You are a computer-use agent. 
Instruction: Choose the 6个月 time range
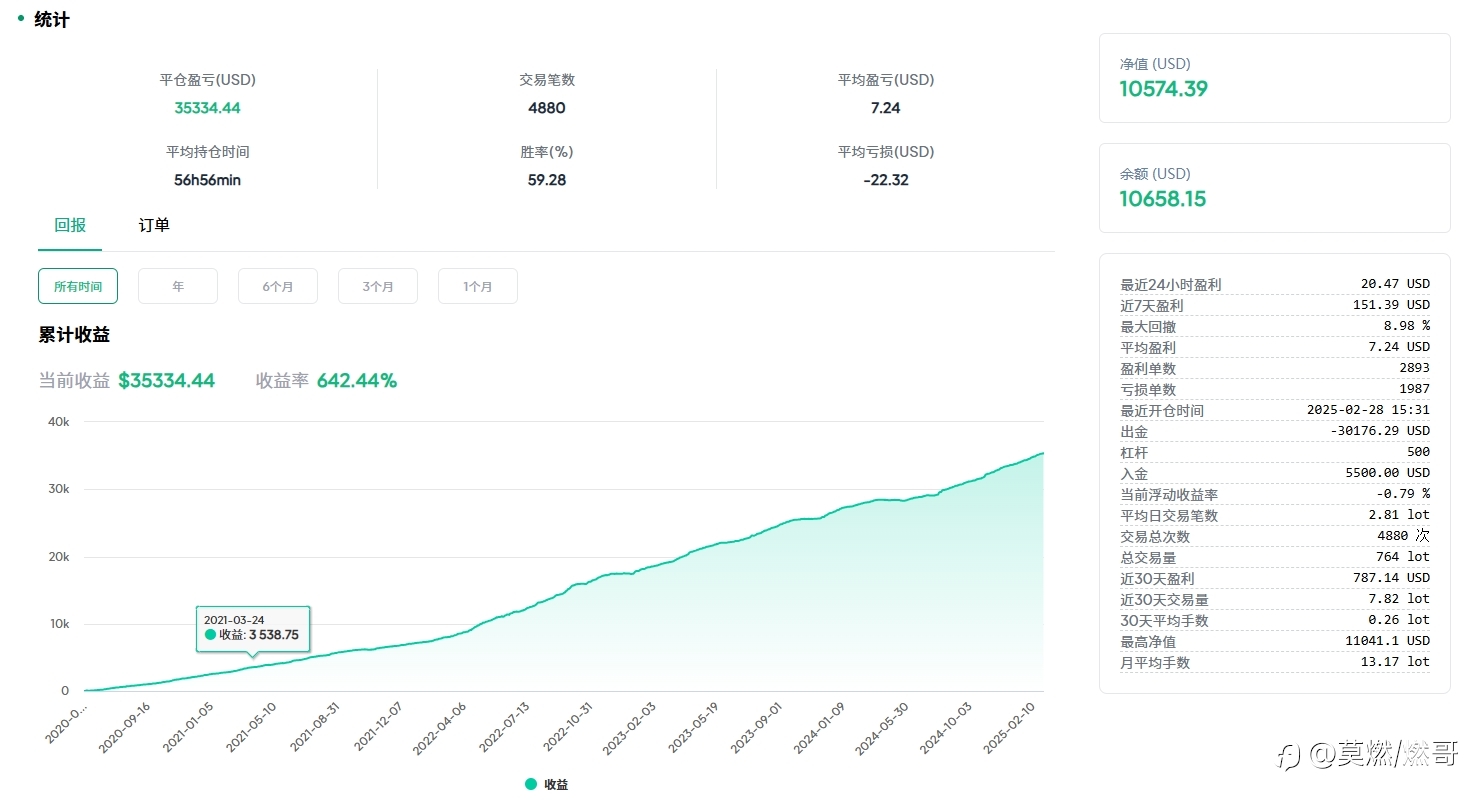278,286
